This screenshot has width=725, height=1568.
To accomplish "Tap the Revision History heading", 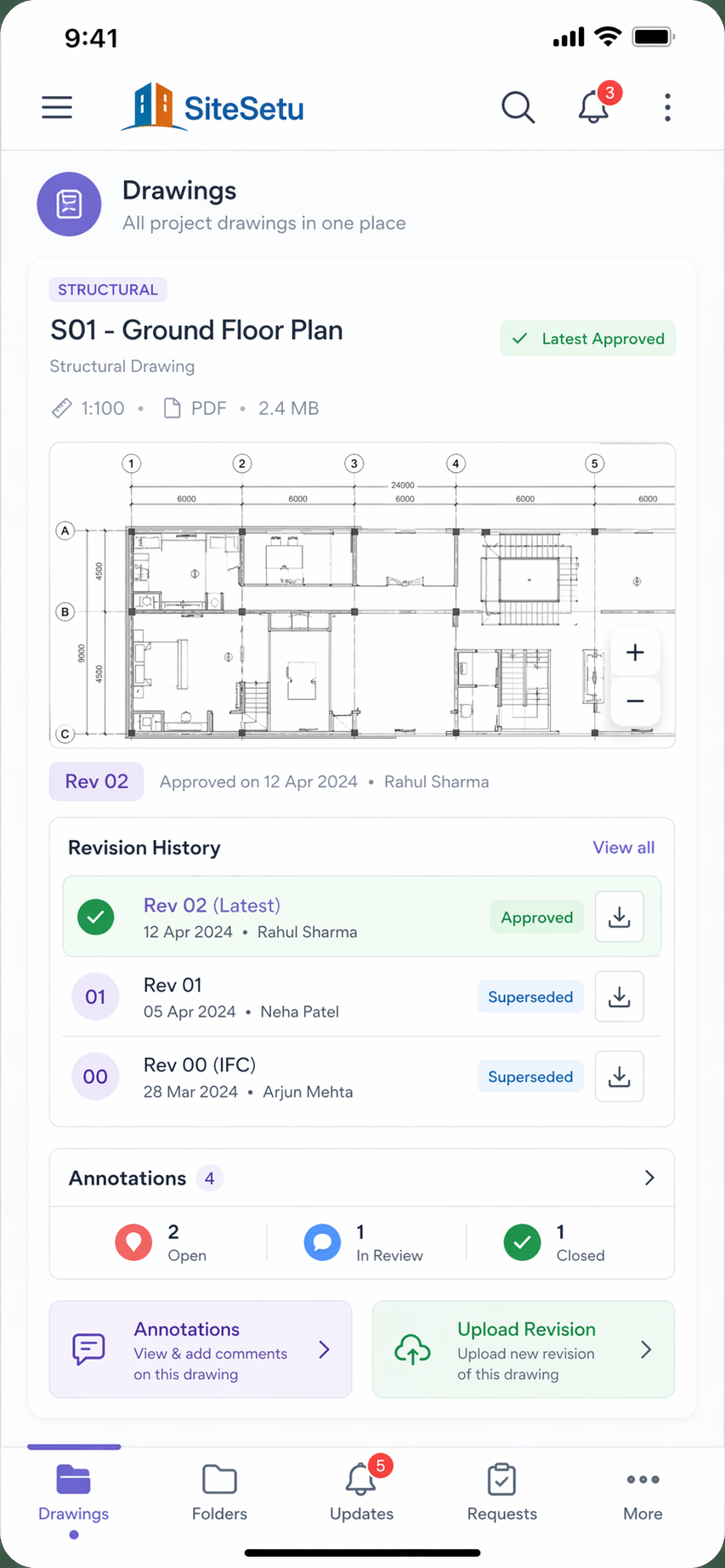I will pyautogui.click(x=144, y=848).
